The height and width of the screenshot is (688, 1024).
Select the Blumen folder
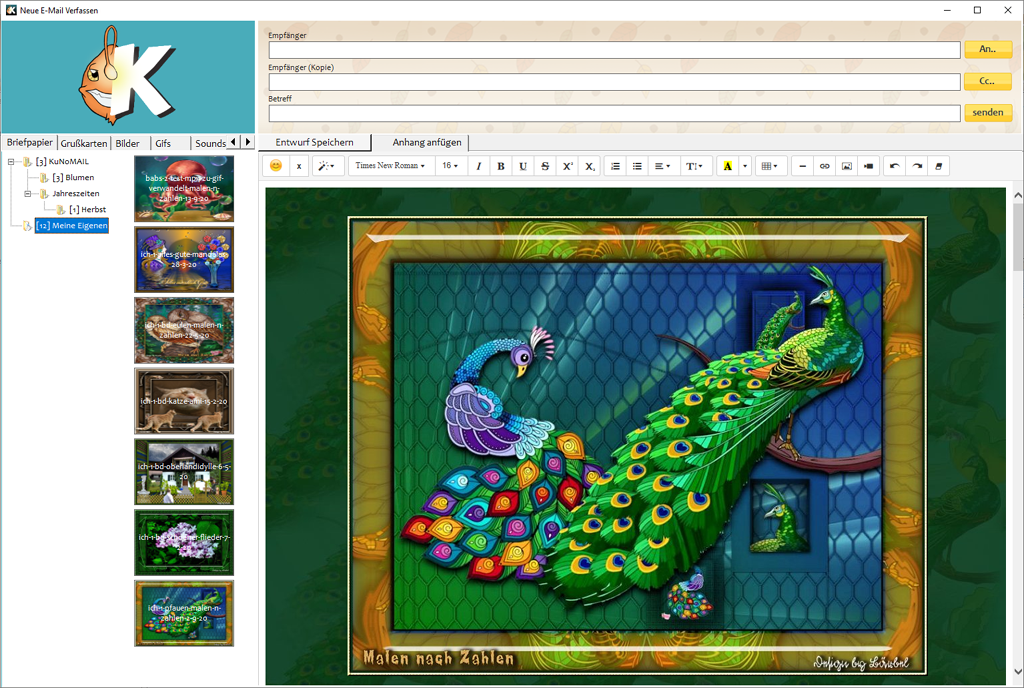click(73, 178)
